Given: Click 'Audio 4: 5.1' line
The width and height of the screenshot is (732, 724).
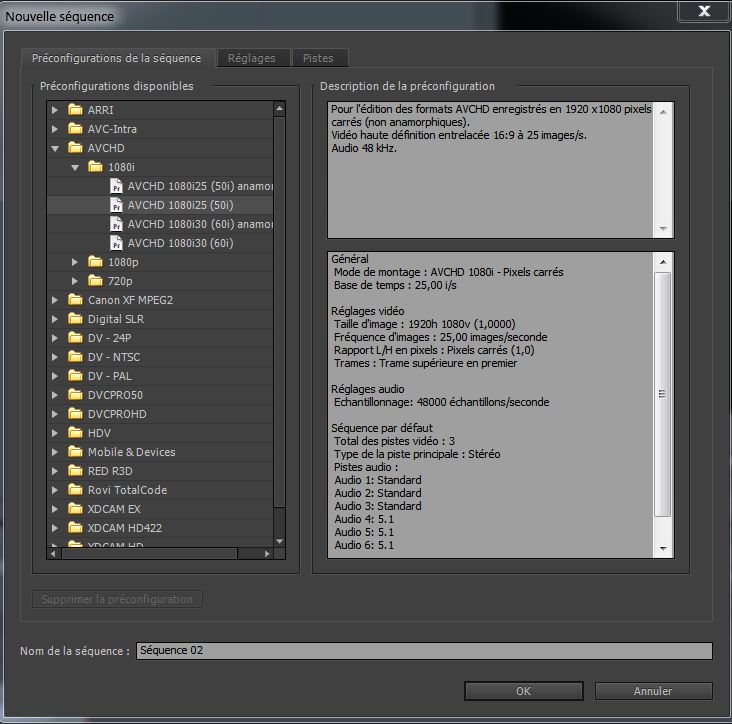Looking at the screenshot, I should pyautogui.click(x=364, y=519).
